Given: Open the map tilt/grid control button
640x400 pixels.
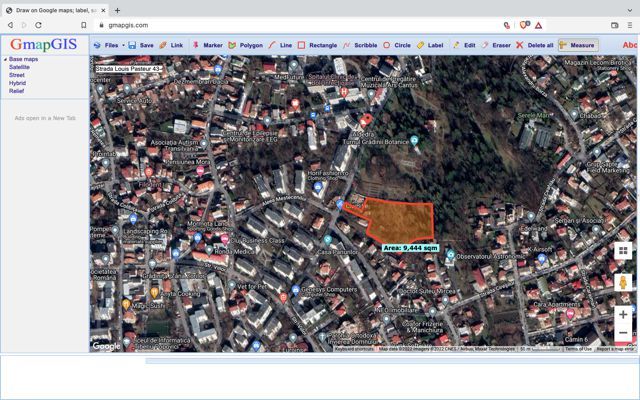Looking at the screenshot, I should coord(623,251).
